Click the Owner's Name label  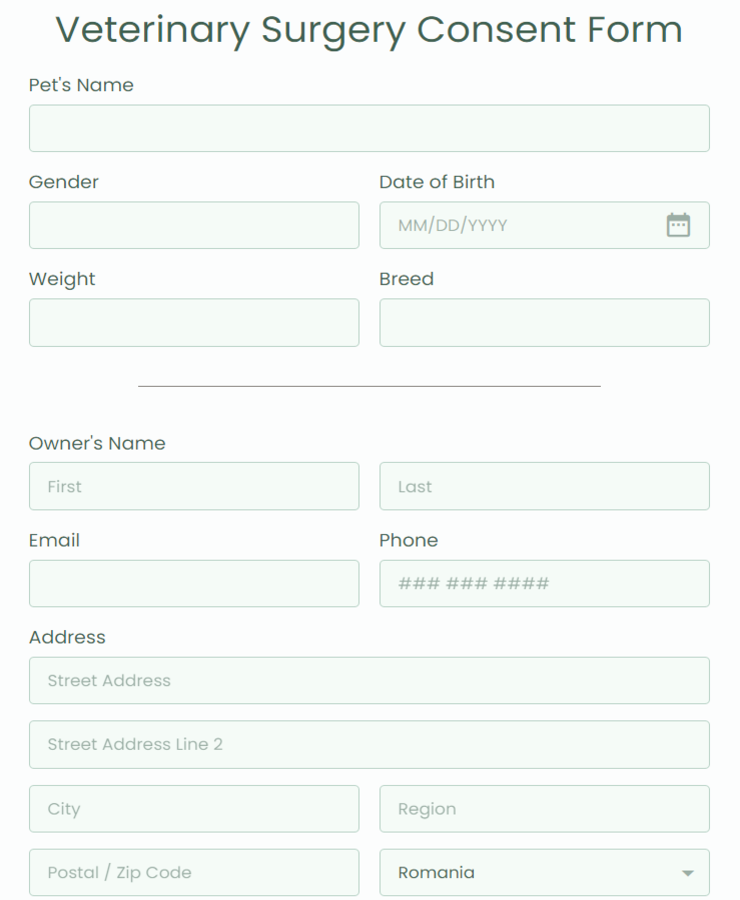97,443
